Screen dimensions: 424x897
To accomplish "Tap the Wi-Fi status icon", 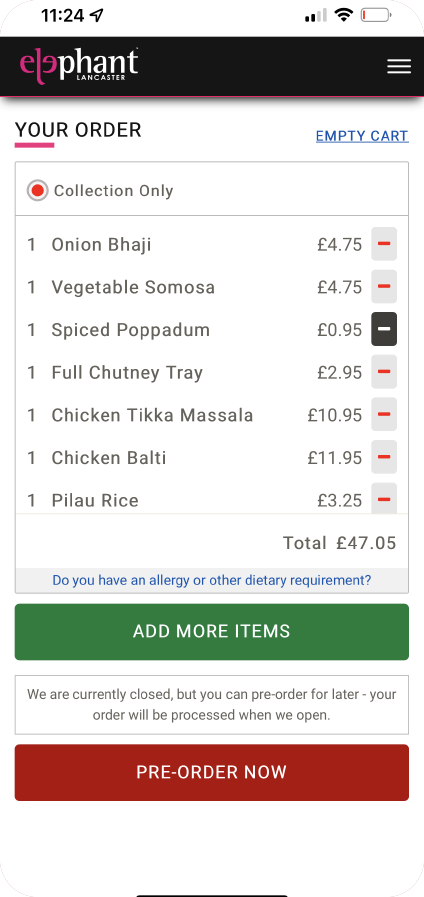I will pyautogui.click(x=343, y=15).
